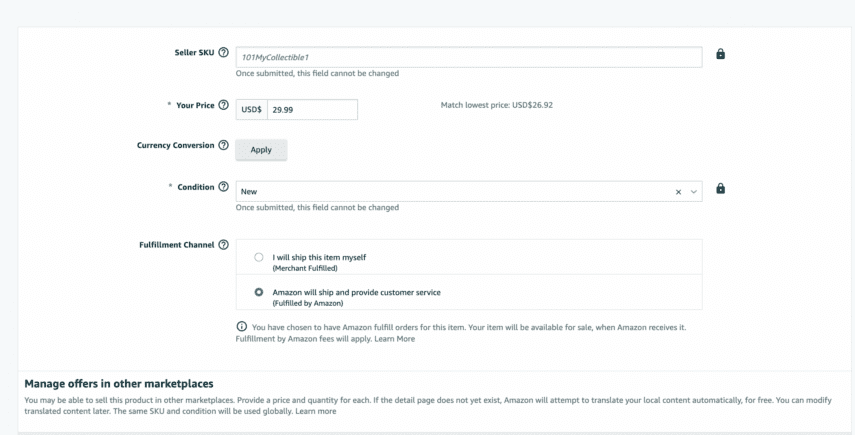Select 'Amazon will ship' fulfillment option
The image size is (855, 435).
coord(259,292)
